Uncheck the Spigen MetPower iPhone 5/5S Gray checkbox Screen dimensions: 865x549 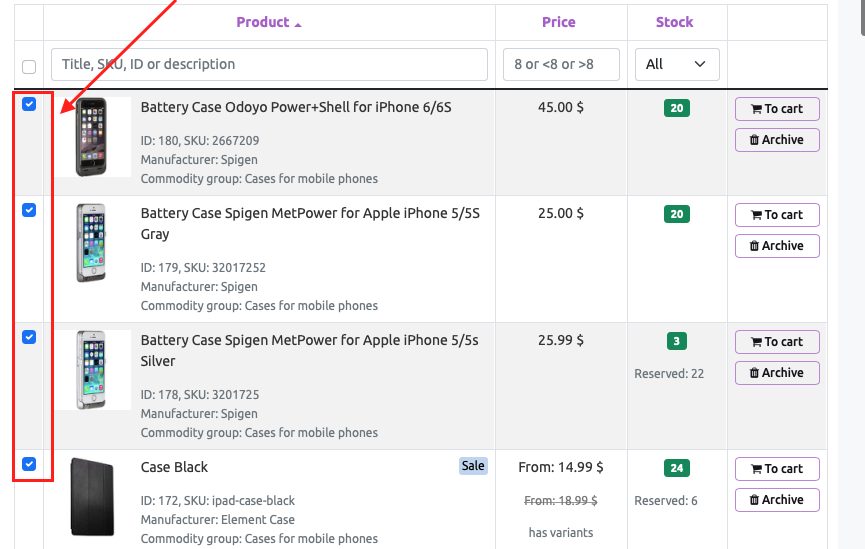[29, 210]
